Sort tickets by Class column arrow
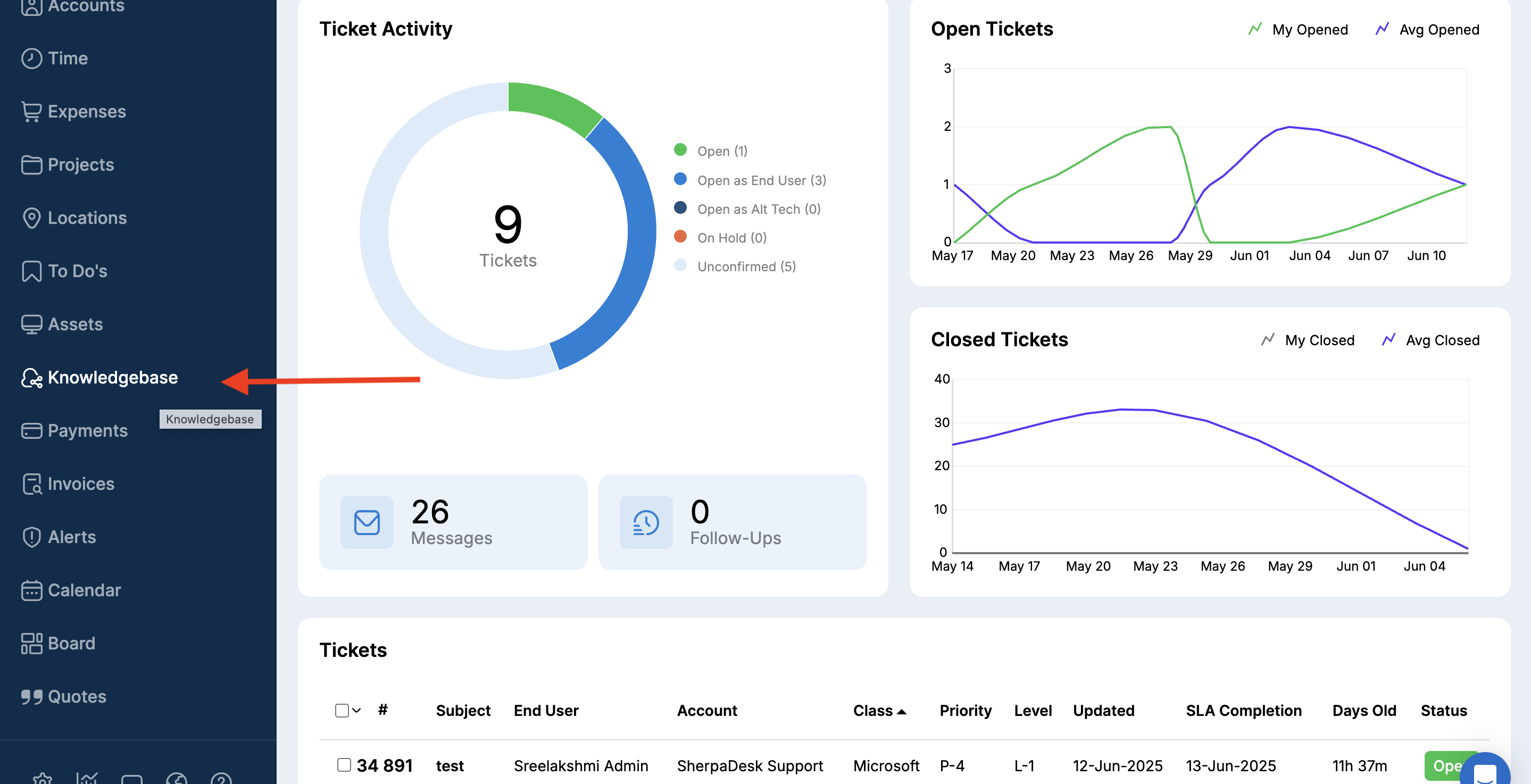This screenshot has width=1531, height=784. click(902, 712)
